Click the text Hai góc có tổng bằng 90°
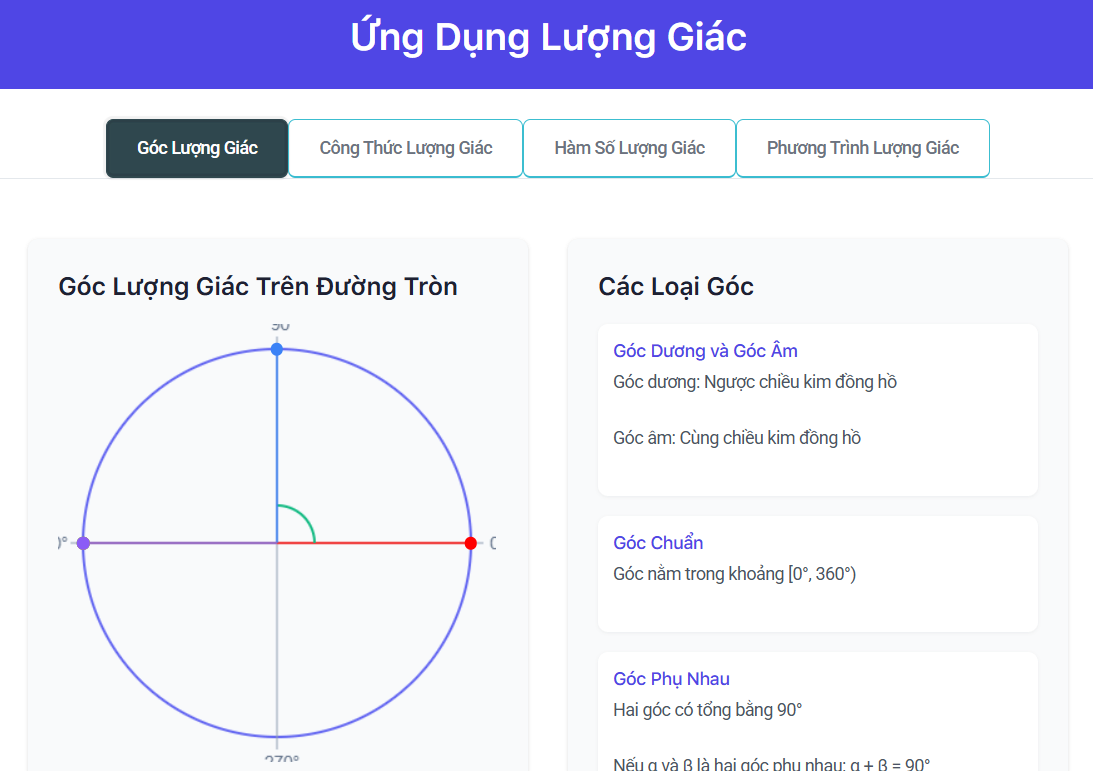Viewport: 1093px width, 771px height. point(708,710)
